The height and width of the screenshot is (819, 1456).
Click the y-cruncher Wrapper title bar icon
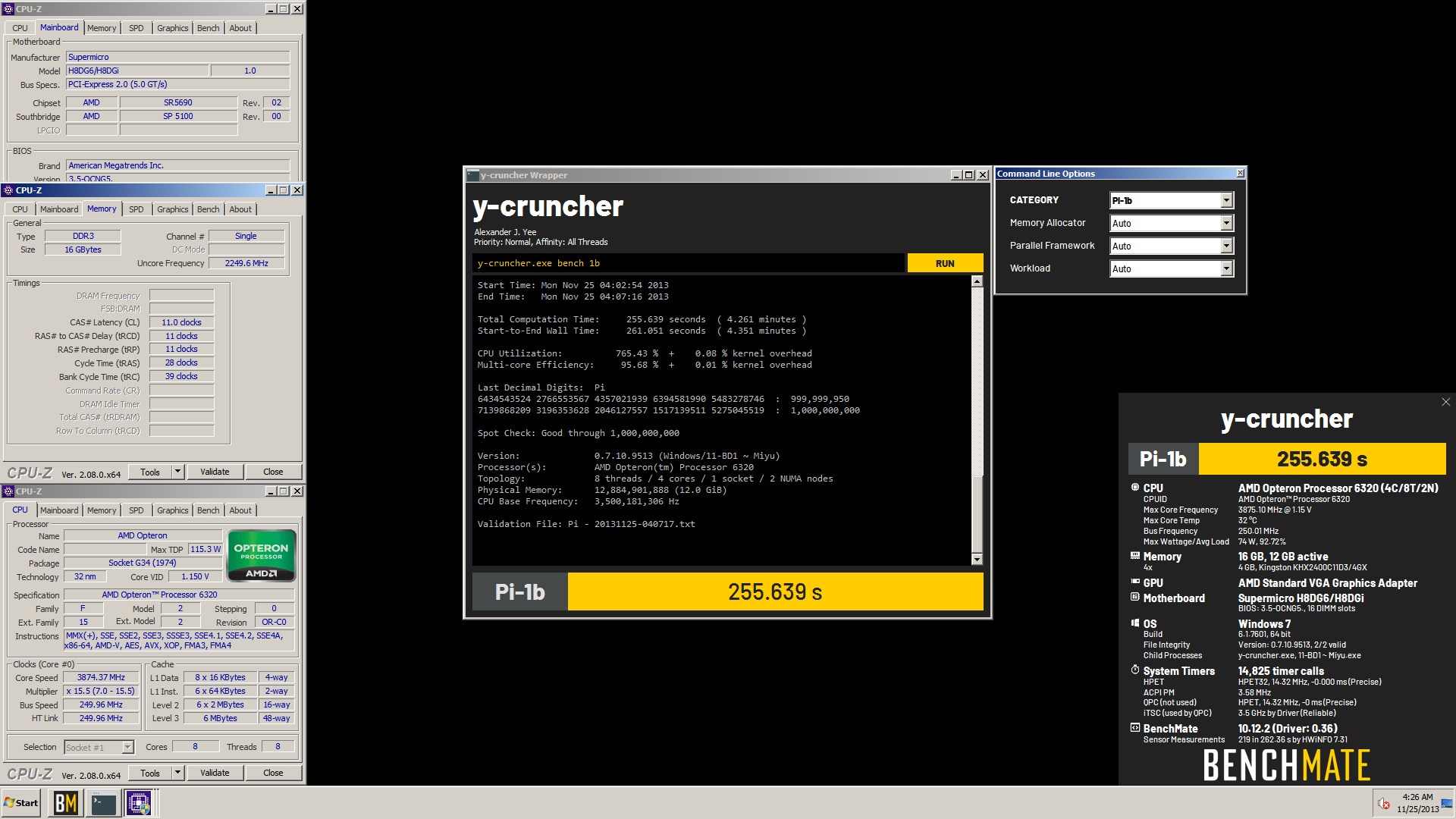point(472,175)
